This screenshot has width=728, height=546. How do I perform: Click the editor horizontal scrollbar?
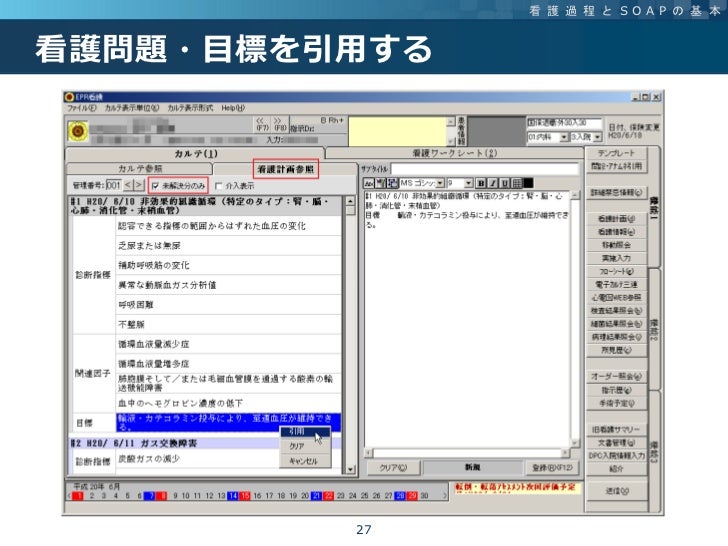pos(467,453)
